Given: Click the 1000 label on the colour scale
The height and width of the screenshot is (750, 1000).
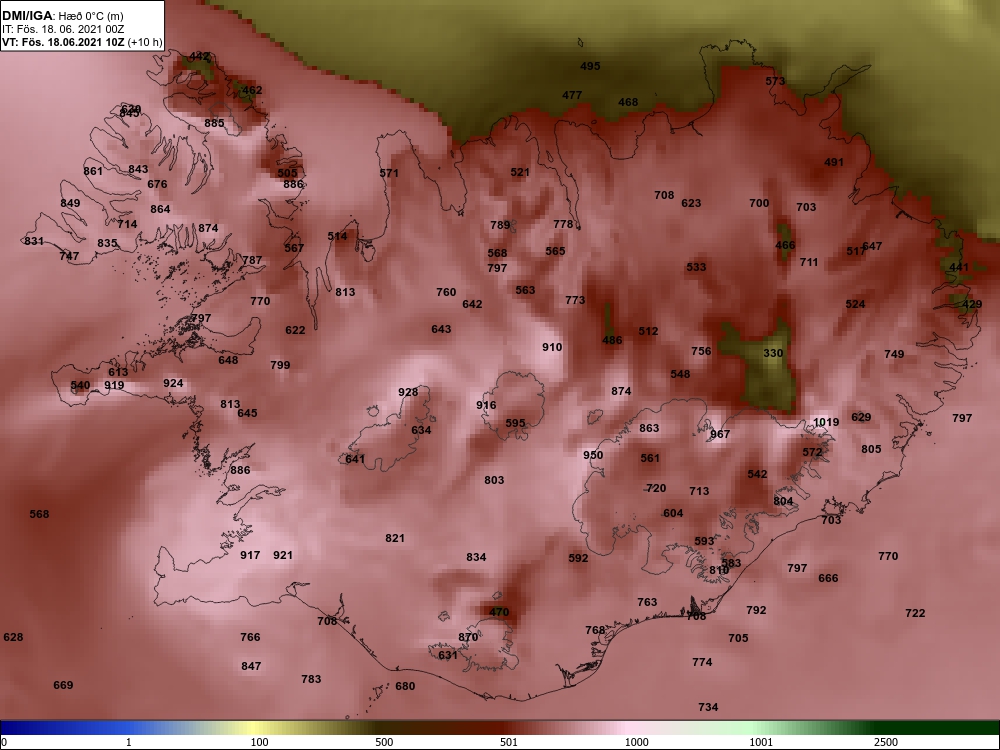Looking at the screenshot, I should coord(637,742).
